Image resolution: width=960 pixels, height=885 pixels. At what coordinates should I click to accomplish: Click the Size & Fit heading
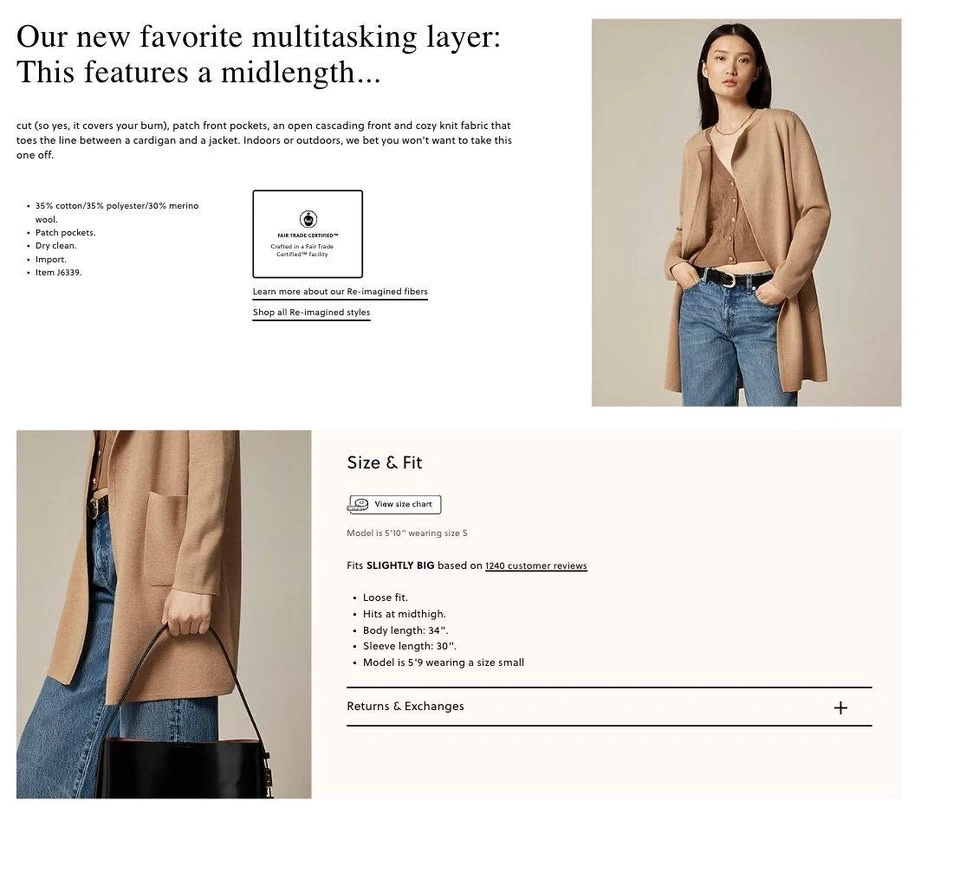[384, 463]
